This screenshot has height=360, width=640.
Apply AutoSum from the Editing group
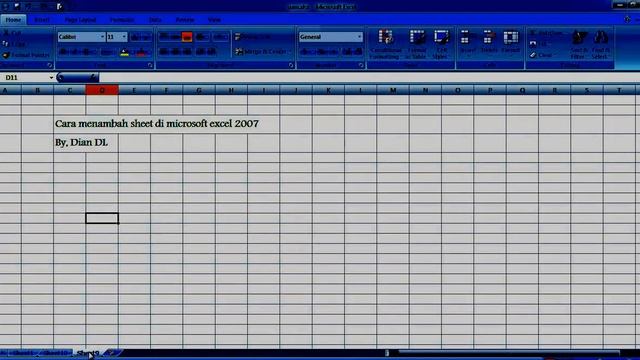pyautogui.click(x=547, y=33)
